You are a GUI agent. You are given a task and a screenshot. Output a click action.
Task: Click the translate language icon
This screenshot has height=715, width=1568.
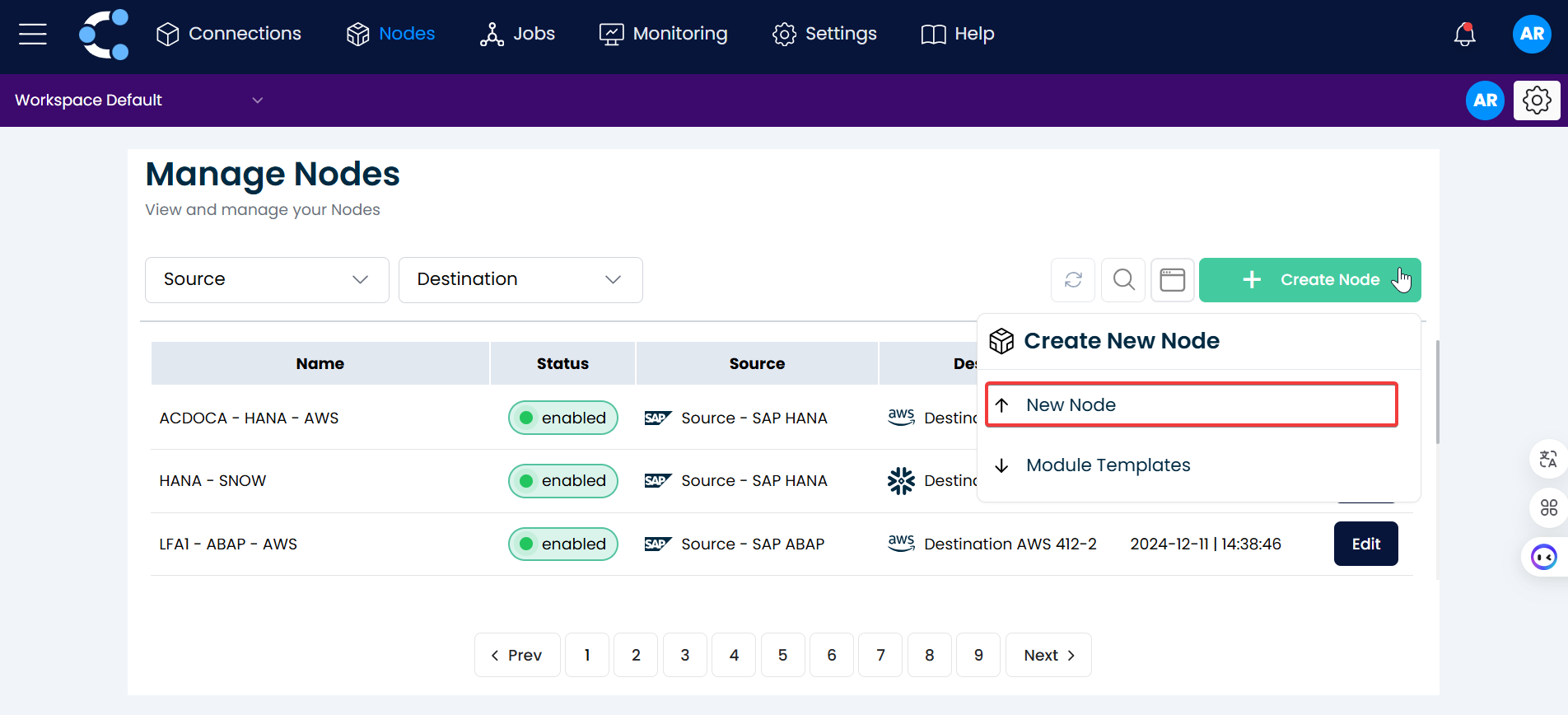coord(1548,459)
